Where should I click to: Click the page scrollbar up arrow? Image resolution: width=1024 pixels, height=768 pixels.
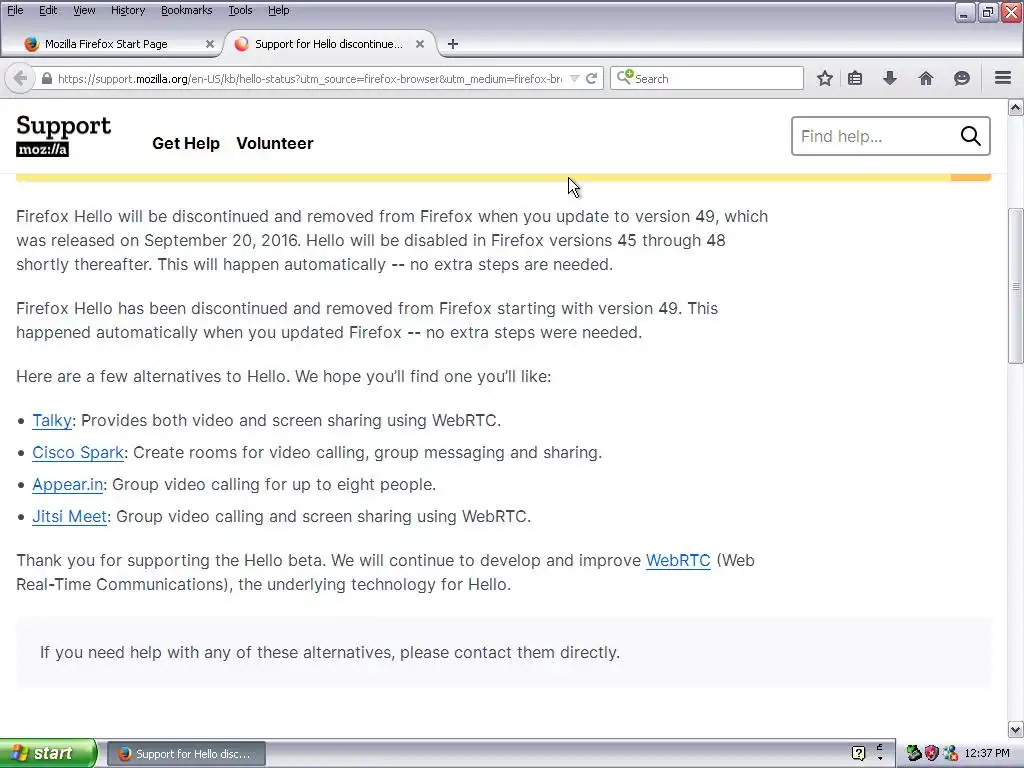1016,107
